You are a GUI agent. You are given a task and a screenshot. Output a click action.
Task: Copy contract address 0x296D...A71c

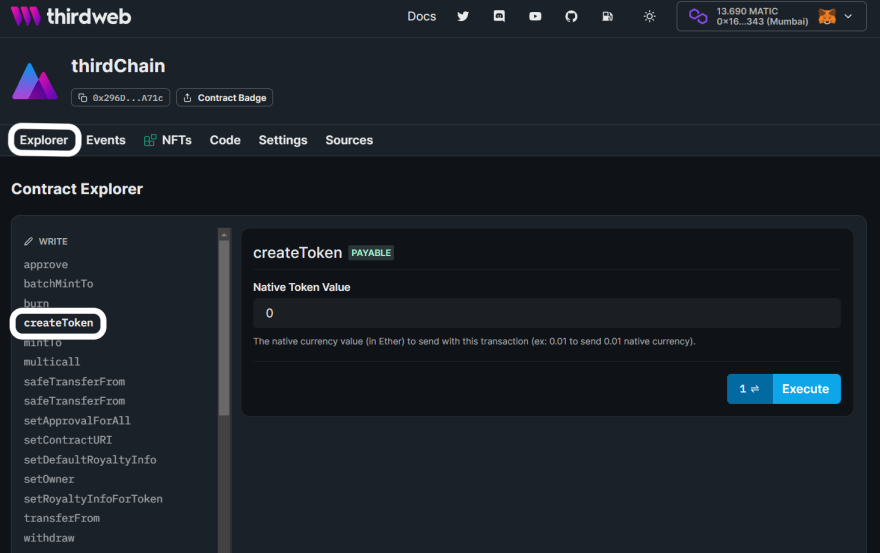click(121, 98)
